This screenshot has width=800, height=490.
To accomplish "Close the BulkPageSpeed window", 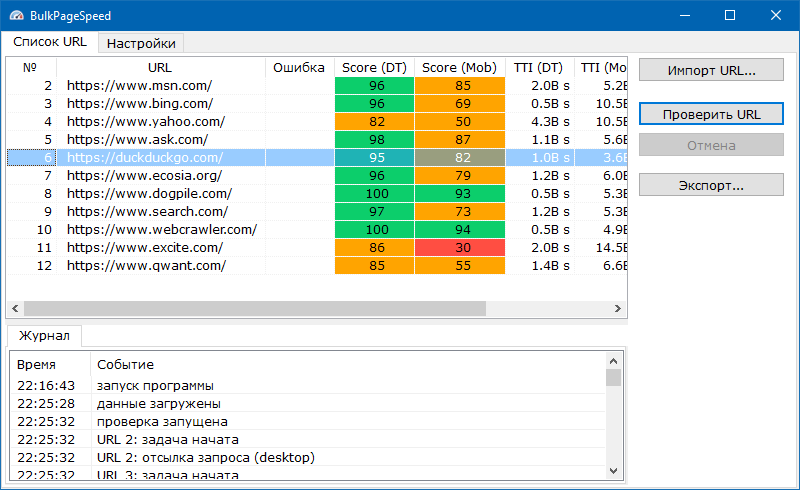I will 776,15.
